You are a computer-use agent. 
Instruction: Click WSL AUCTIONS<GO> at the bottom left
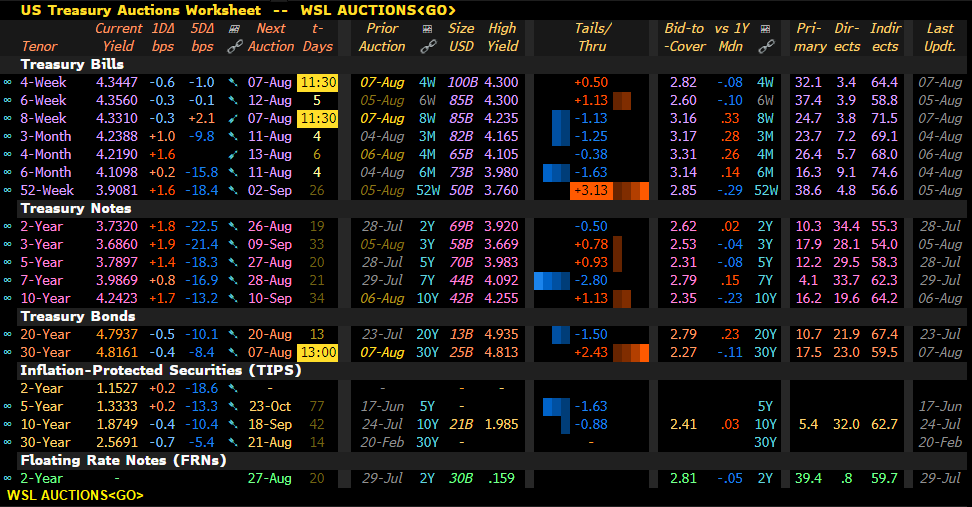point(75,495)
